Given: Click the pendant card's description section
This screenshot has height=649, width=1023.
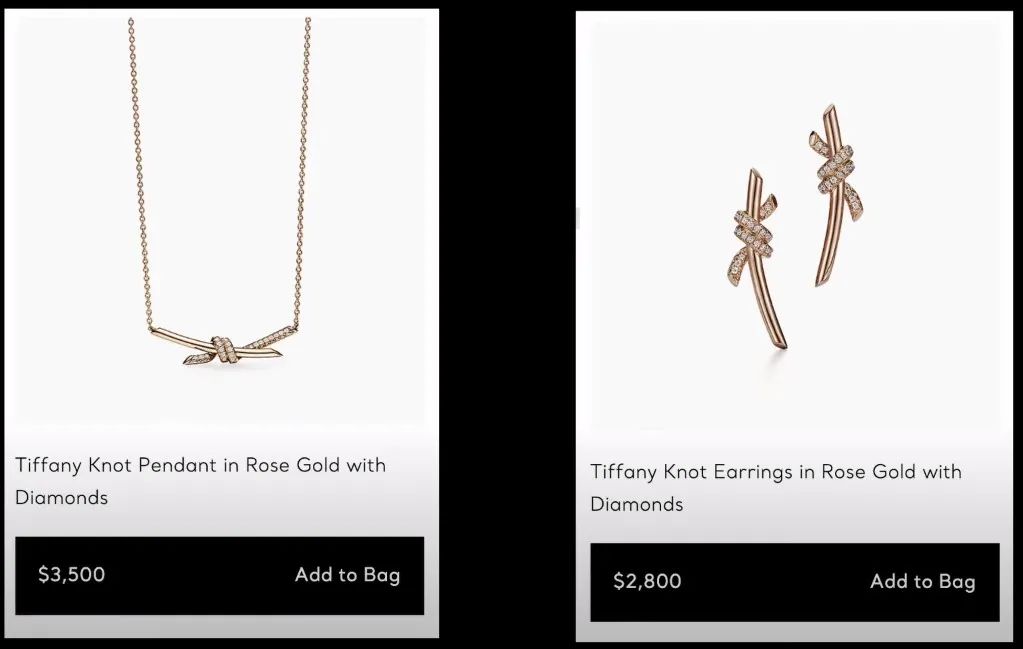Looking at the screenshot, I should pos(200,481).
